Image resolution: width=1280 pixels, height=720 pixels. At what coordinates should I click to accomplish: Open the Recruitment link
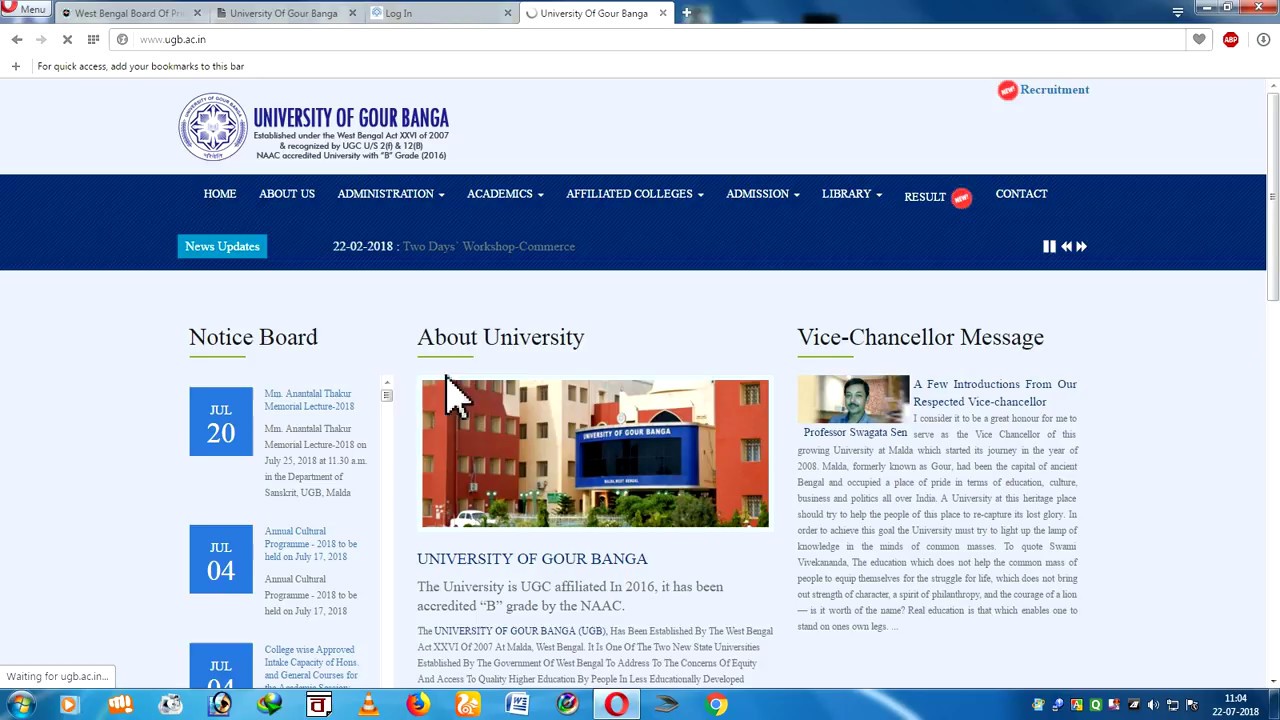(1054, 90)
